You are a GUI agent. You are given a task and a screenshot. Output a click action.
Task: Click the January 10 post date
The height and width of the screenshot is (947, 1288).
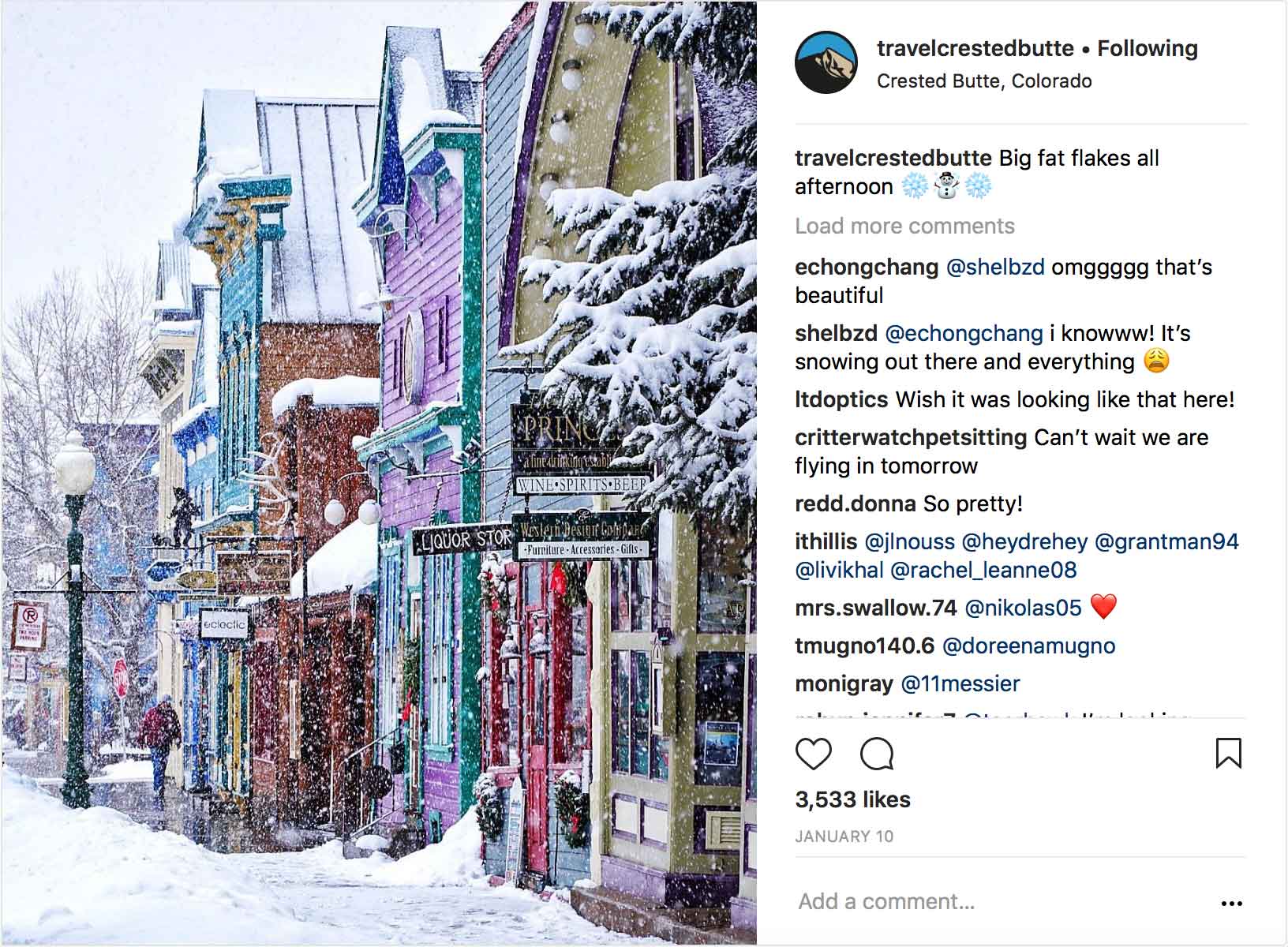pos(844,837)
